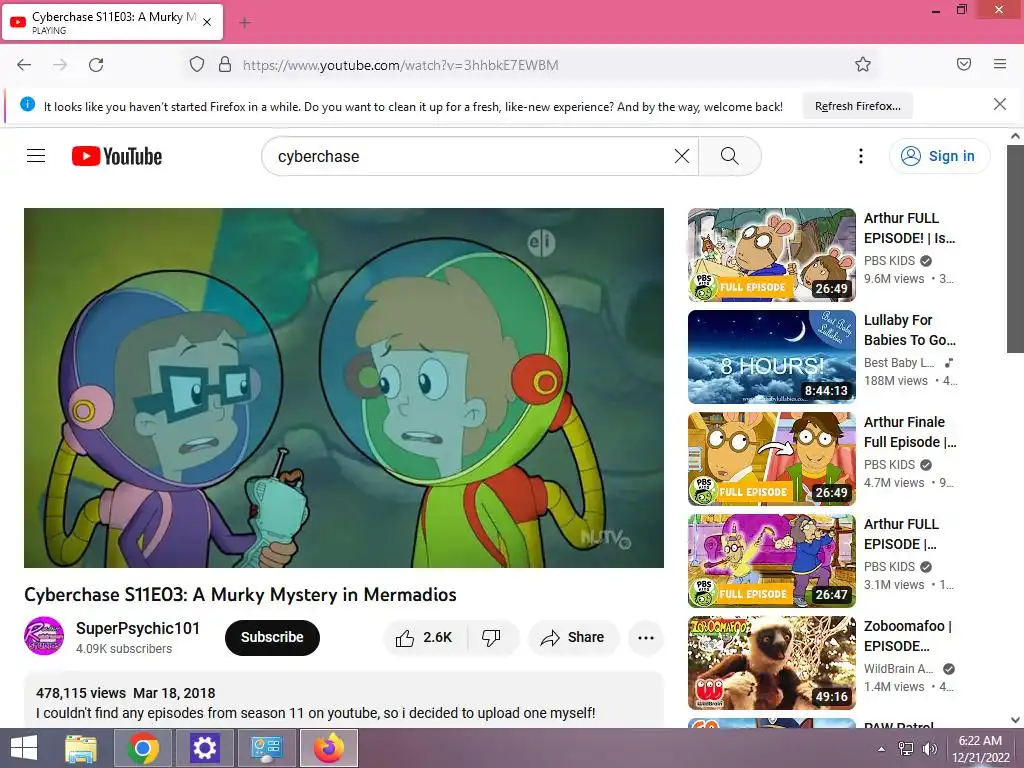The image size is (1024, 768).
Task: Select the Cyberchase S11E03 tab
Action: tap(112, 22)
